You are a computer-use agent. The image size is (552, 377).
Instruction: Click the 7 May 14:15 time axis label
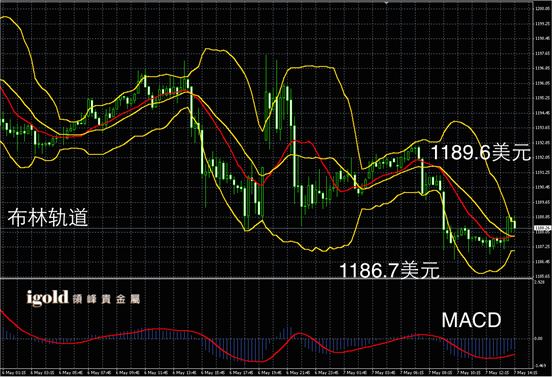pos(526,372)
